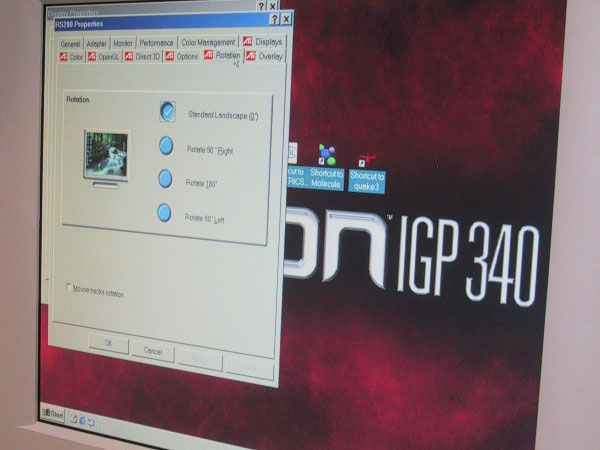Screen dimensions: 600x450
Task: Click the third quick launch icon
Action: 91,422
